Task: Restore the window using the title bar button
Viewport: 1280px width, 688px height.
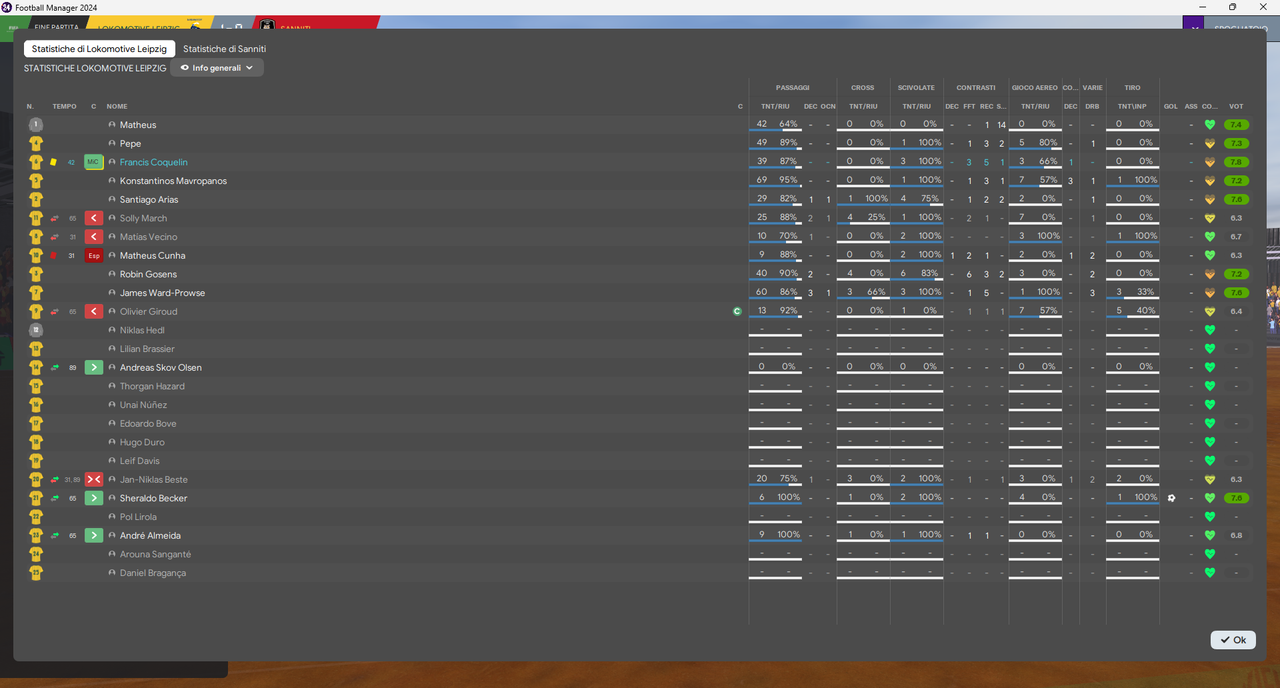Action: point(1232,7)
